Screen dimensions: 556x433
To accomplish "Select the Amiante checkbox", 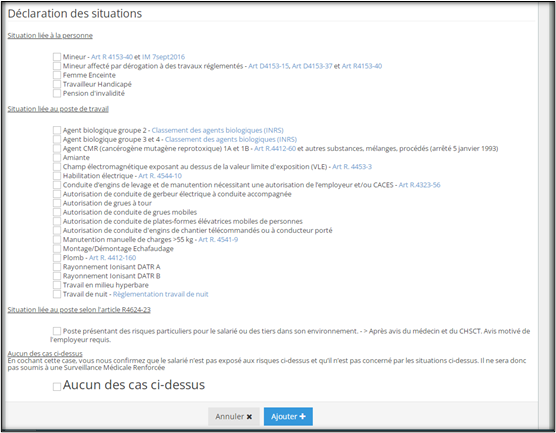I will click(x=57, y=157).
